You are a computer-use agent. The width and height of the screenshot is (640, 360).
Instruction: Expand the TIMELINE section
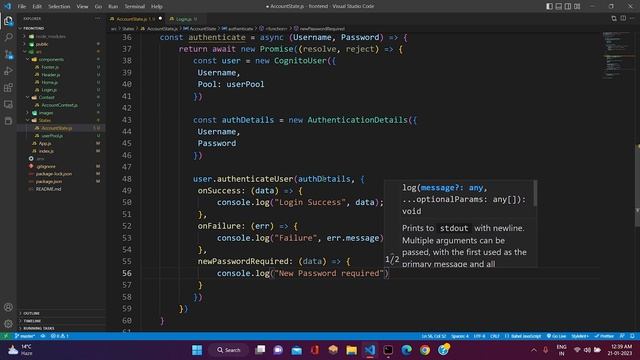coord(32,321)
